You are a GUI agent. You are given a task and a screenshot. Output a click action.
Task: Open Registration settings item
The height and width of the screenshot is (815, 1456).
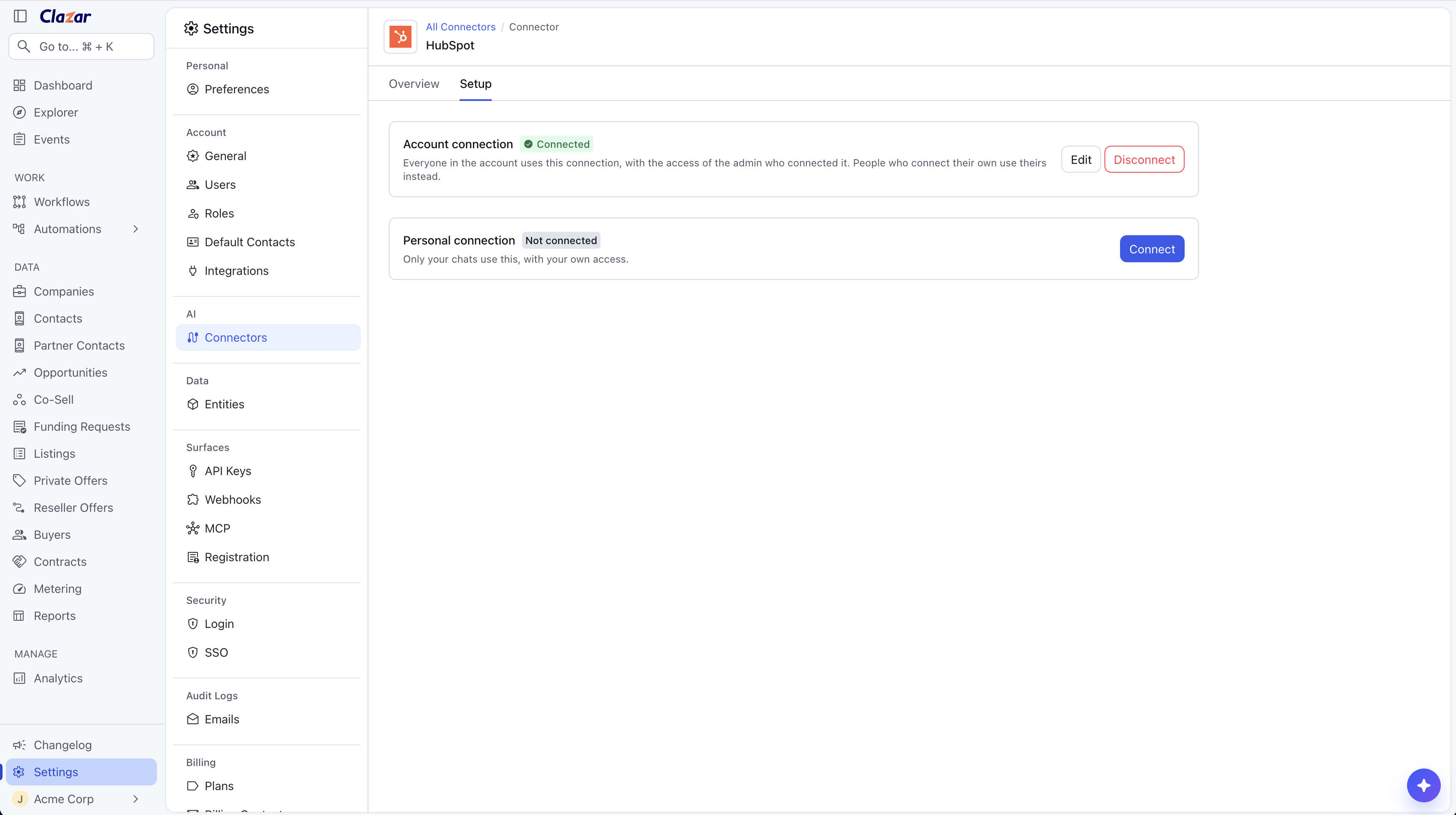point(236,557)
